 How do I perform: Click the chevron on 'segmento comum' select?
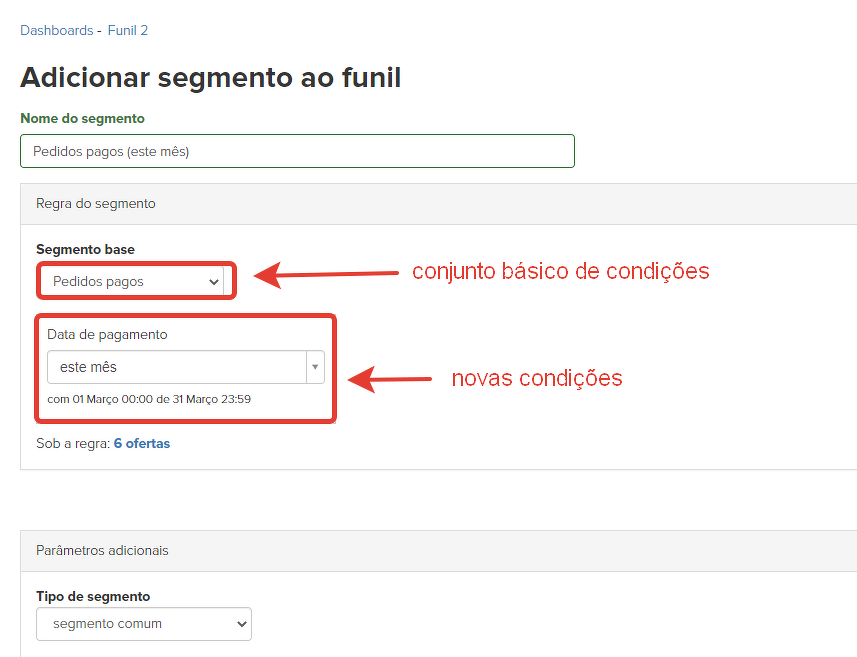coord(240,624)
